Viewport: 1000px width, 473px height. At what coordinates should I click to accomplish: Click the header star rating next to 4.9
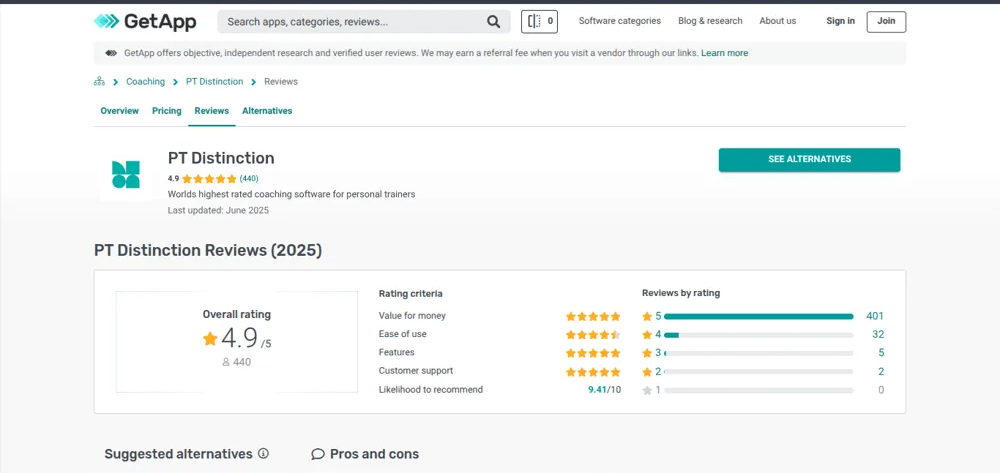pyautogui.click(x=209, y=178)
